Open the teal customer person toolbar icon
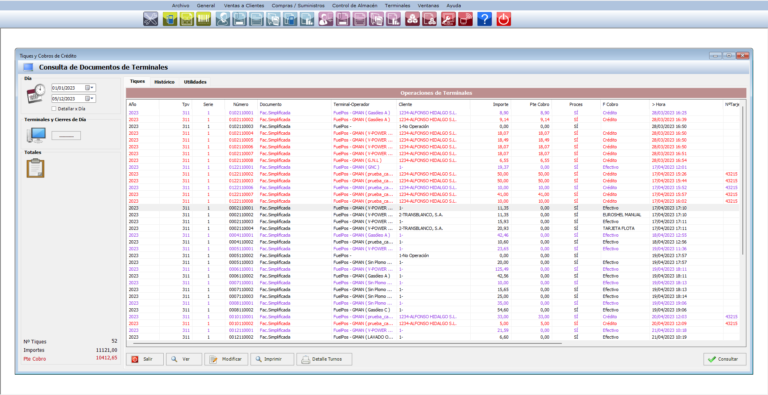768x395 pixels. (x=223, y=19)
